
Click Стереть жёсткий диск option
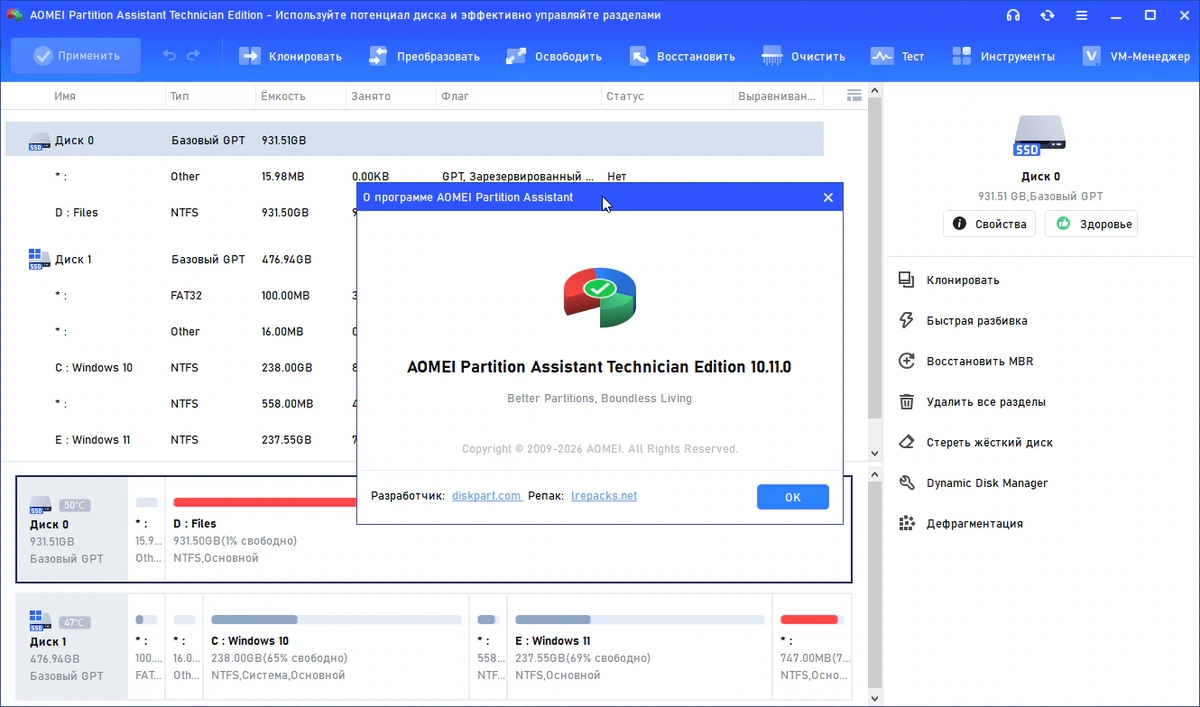pyautogui.click(x=975, y=442)
